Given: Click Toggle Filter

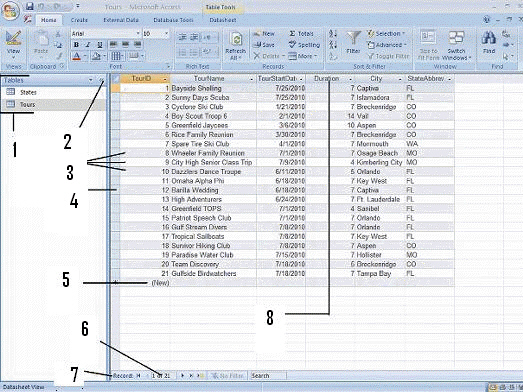Looking at the screenshot, I should coord(388,56).
